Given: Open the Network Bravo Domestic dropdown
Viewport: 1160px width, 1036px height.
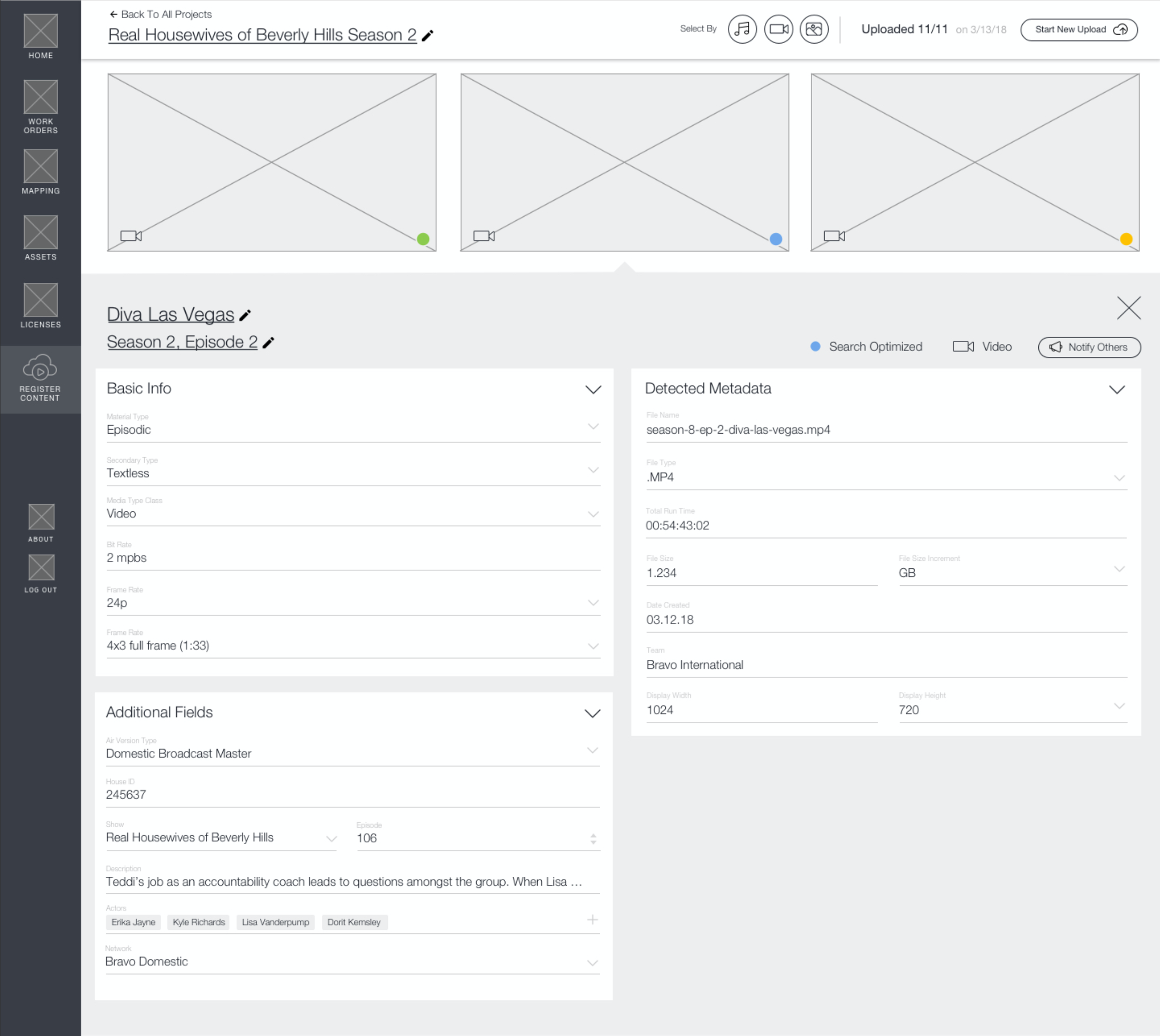Looking at the screenshot, I should (x=593, y=962).
